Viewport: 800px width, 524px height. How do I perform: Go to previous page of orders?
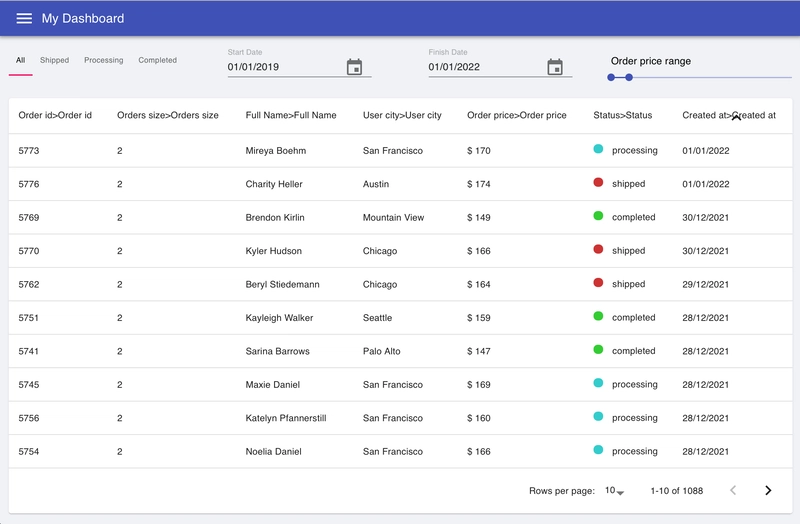click(x=733, y=490)
